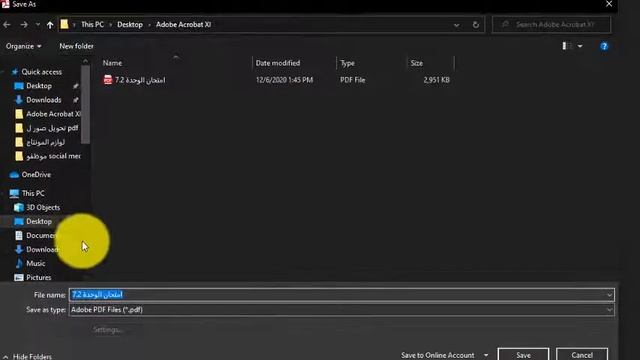Click 'Adobe Acrobat XI' breadcrumb segment
This screenshot has height=360, width=640.
coord(183,24)
